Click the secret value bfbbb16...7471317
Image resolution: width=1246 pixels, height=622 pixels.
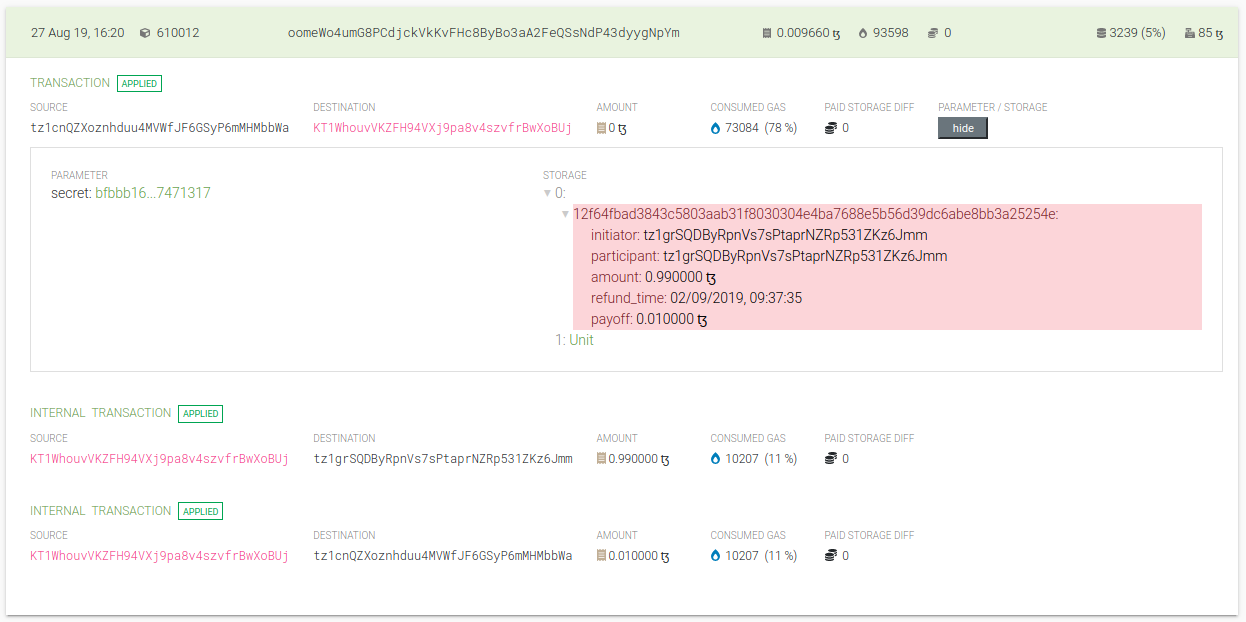(153, 193)
